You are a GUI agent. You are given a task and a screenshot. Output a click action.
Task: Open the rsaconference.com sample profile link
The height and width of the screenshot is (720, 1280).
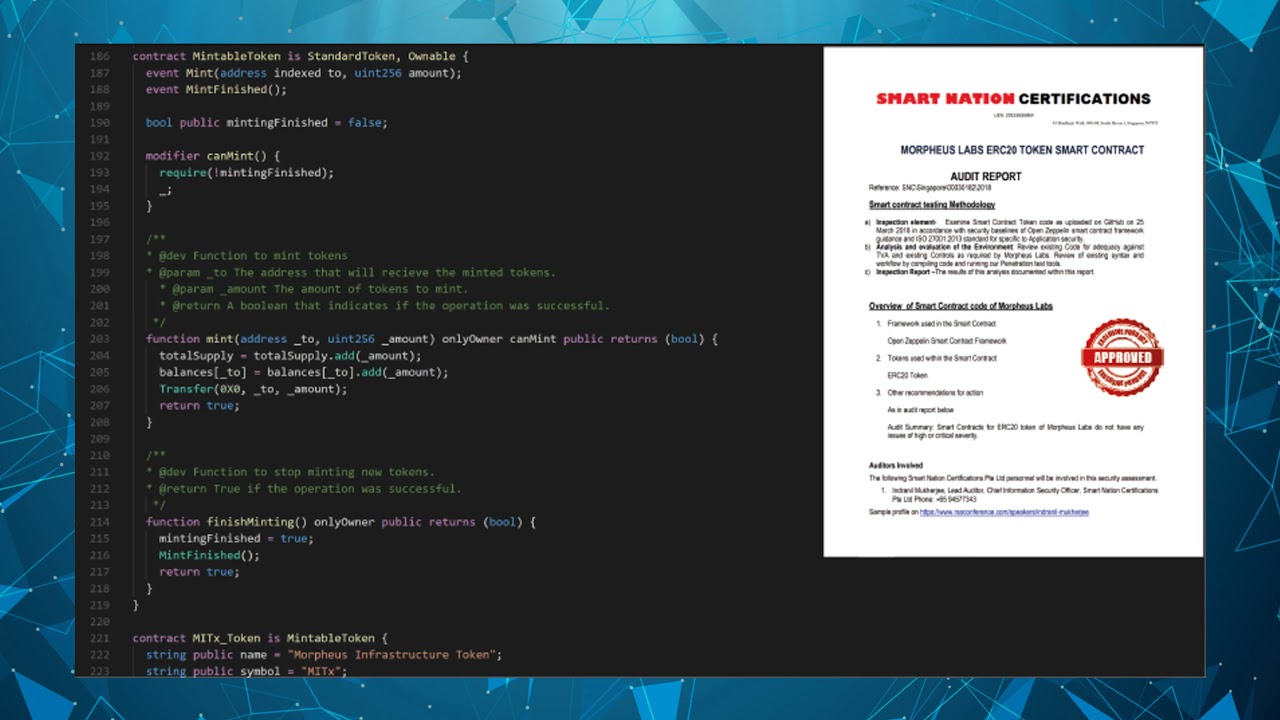tap(1004, 512)
